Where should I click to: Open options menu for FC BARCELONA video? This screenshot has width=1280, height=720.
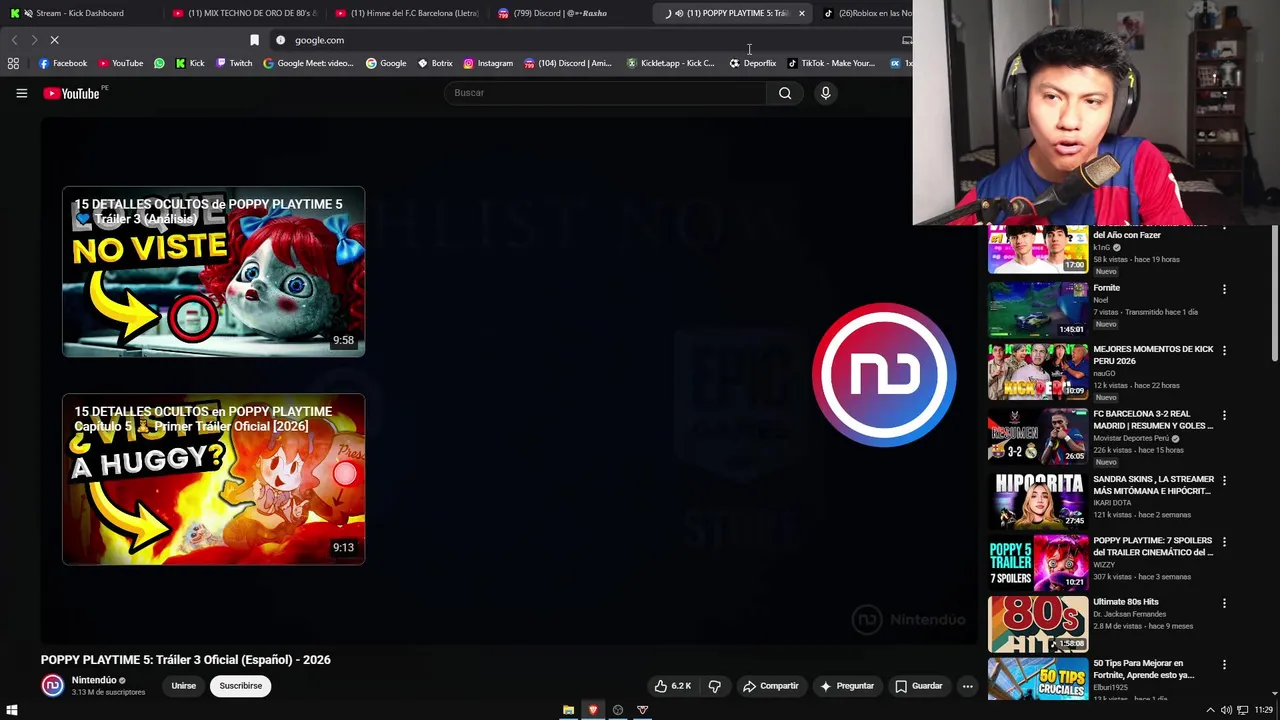point(1224,415)
